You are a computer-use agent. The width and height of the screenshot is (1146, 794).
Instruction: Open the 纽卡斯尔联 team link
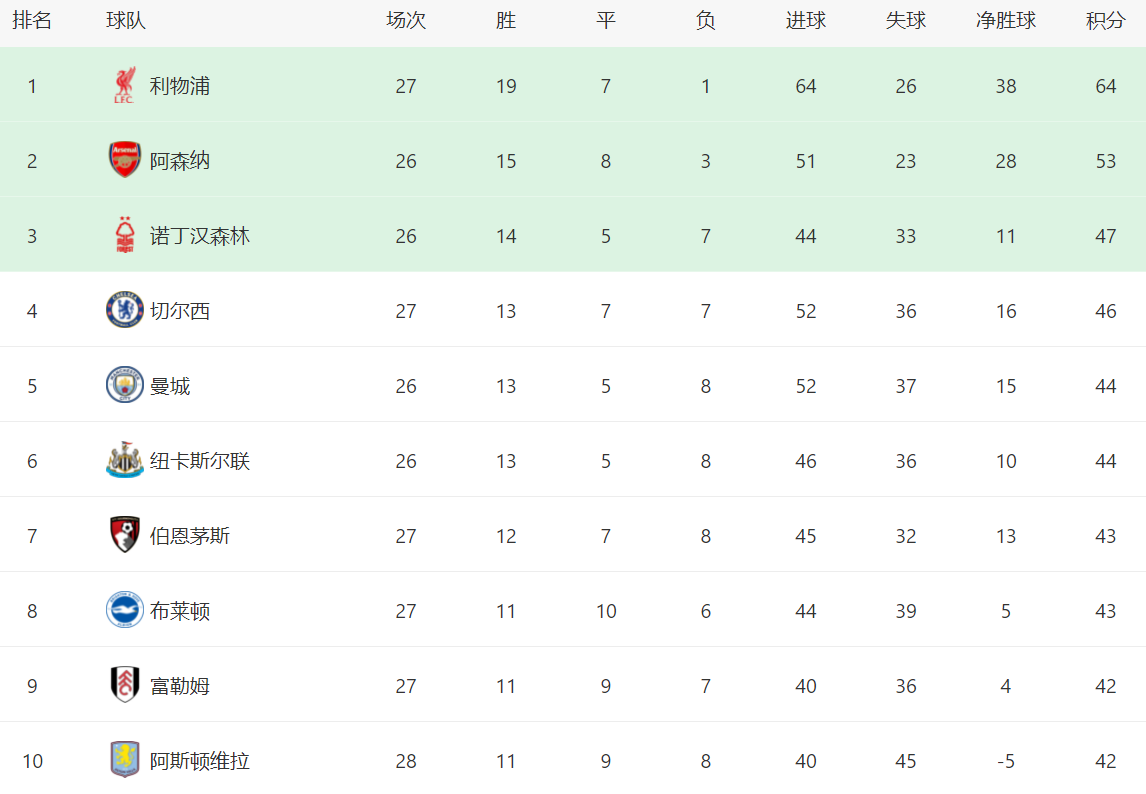(x=200, y=461)
